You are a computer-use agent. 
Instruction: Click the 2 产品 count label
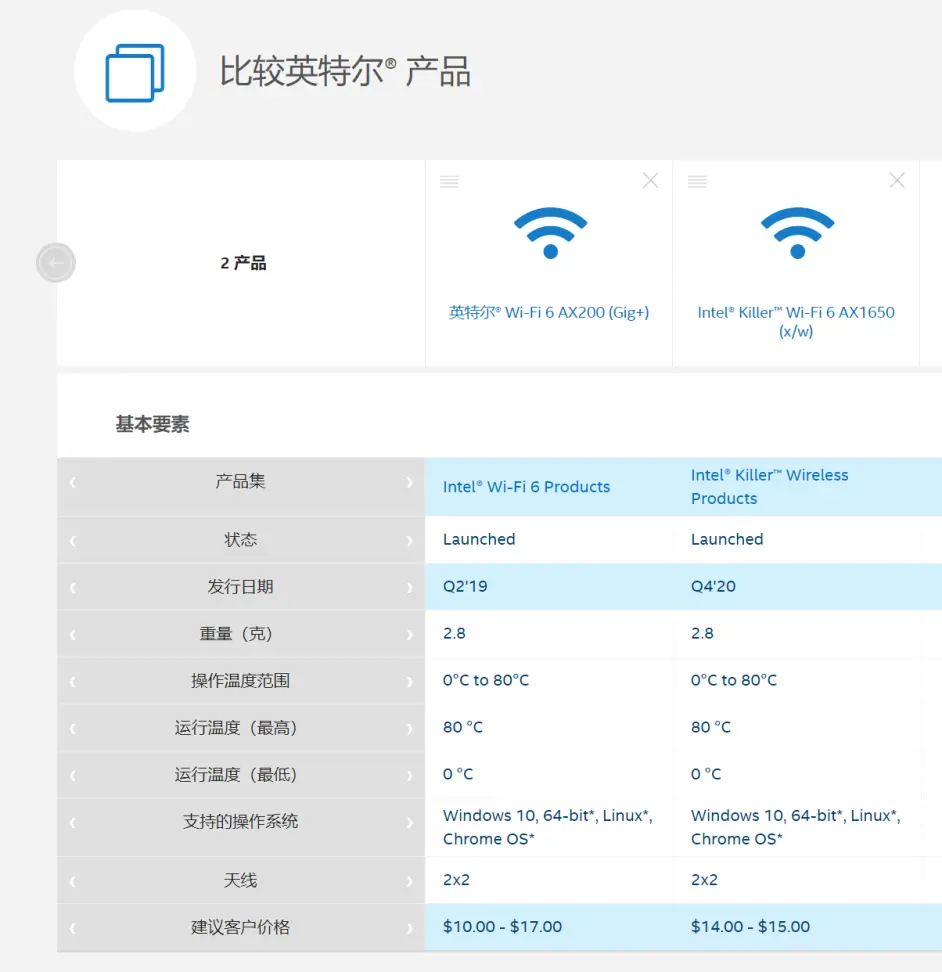coord(243,263)
